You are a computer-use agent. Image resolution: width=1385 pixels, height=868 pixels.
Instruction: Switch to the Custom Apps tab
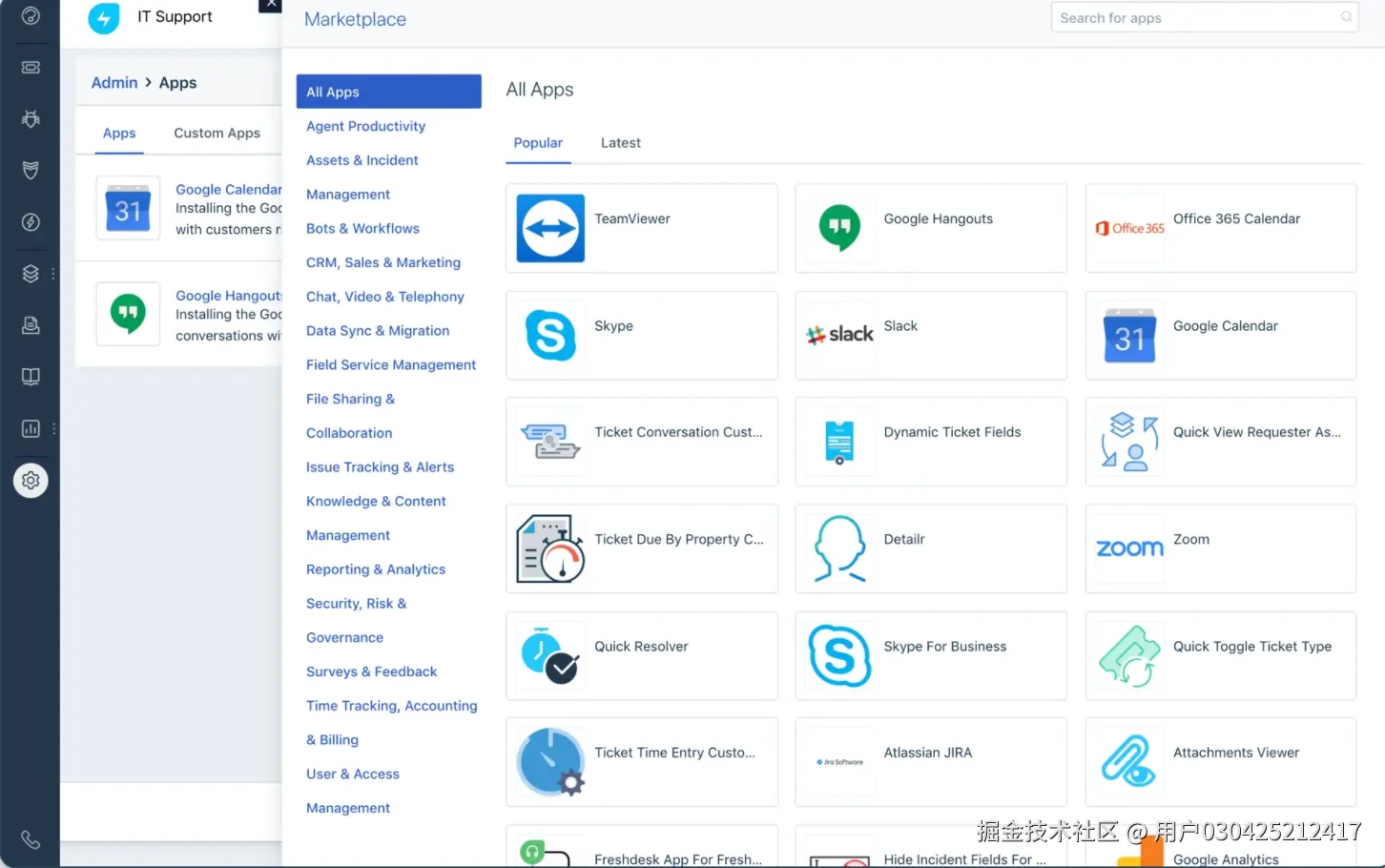tap(217, 133)
